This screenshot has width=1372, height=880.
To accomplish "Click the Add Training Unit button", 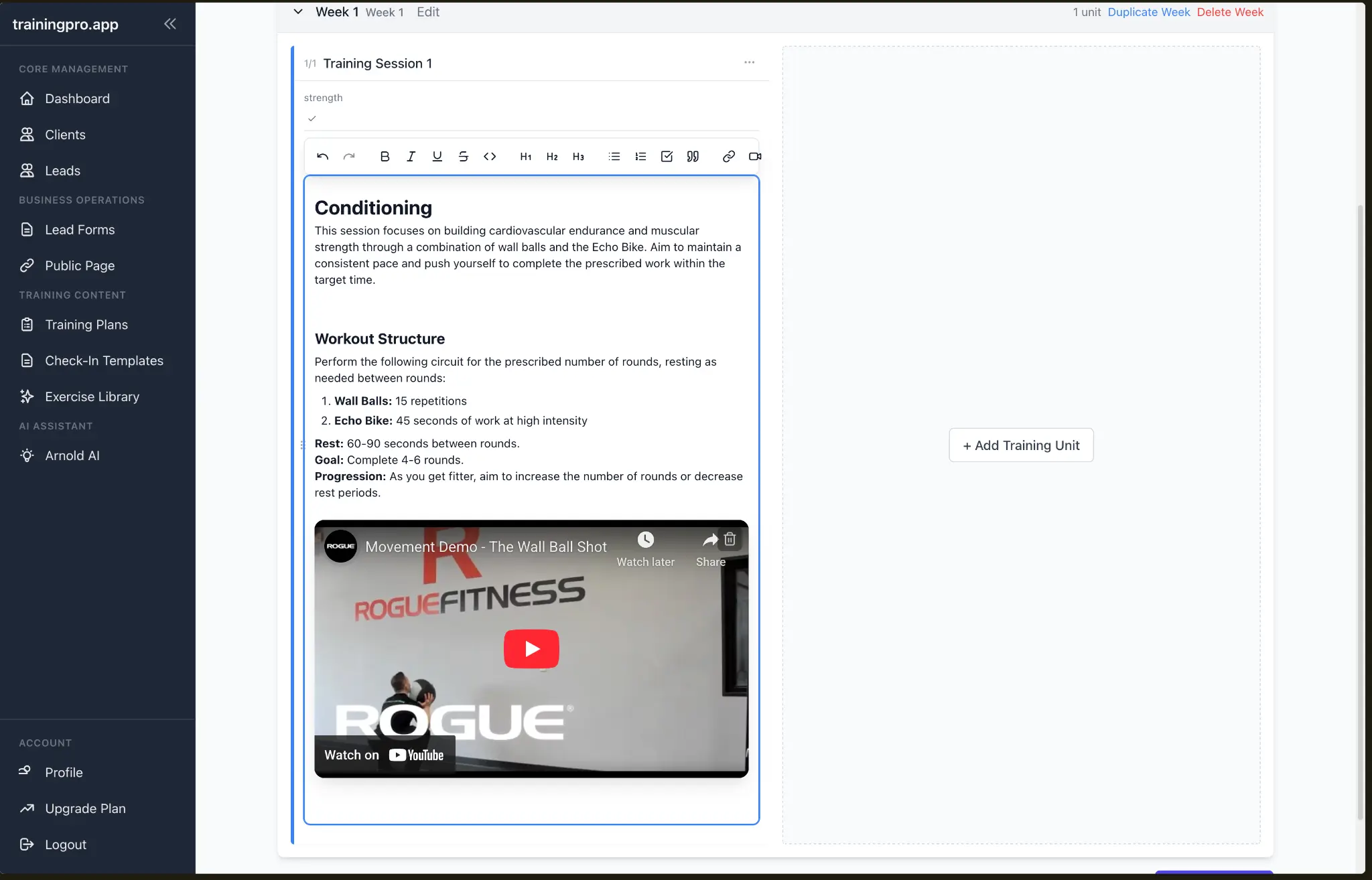I will [x=1021, y=445].
